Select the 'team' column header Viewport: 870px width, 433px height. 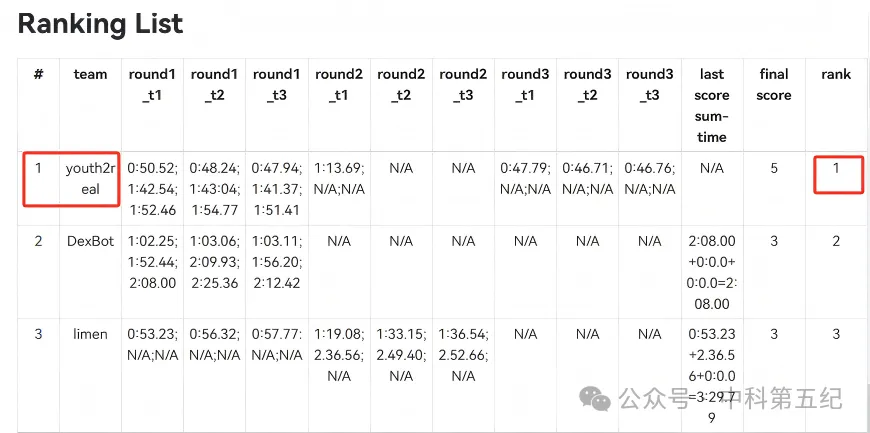[x=90, y=74]
